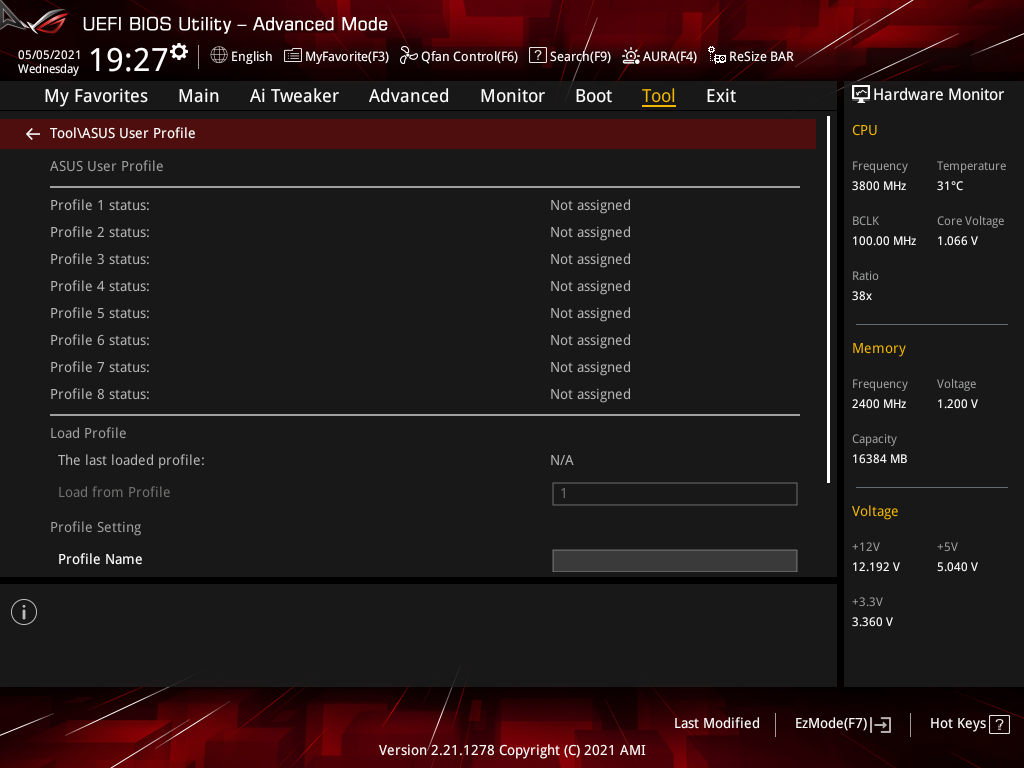Click the EzMode(F7) exit arrow icon
Screen dimensions: 1024x768
(x=881, y=724)
